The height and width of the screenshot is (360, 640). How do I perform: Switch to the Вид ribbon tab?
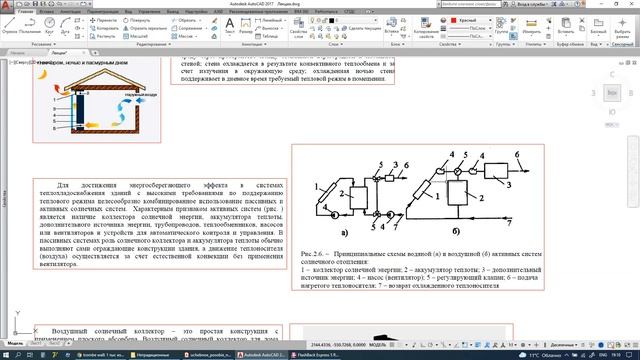[128, 11]
